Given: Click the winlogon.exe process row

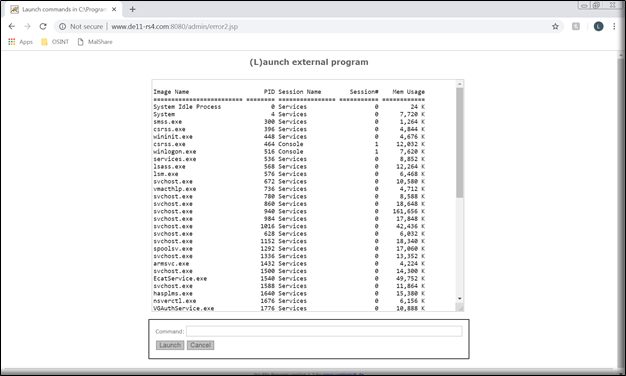Looking at the screenshot, I should pos(289,151).
